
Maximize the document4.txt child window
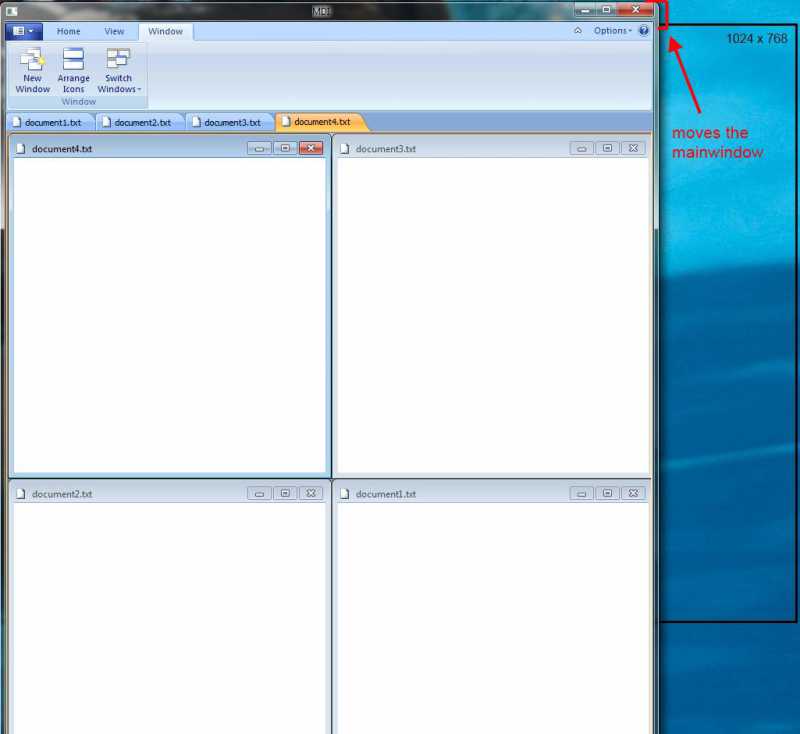pos(285,148)
